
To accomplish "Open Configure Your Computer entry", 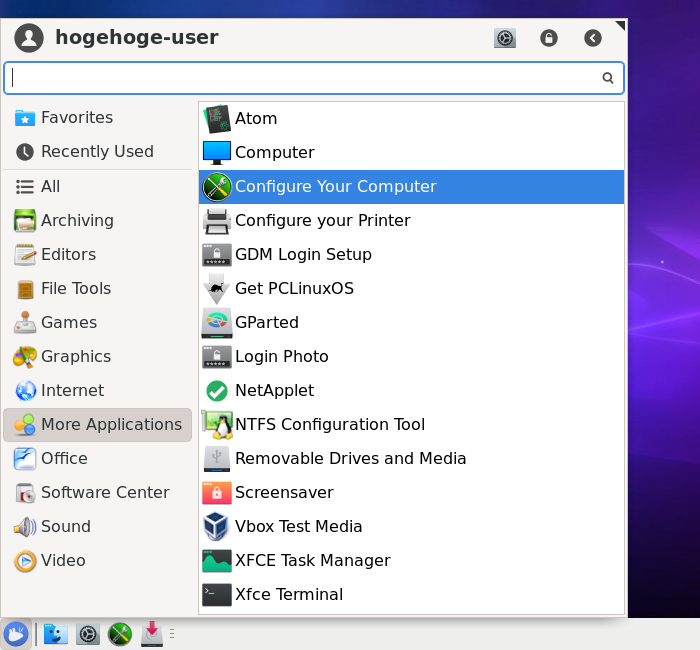I will pyautogui.click(x=411, y=187).
